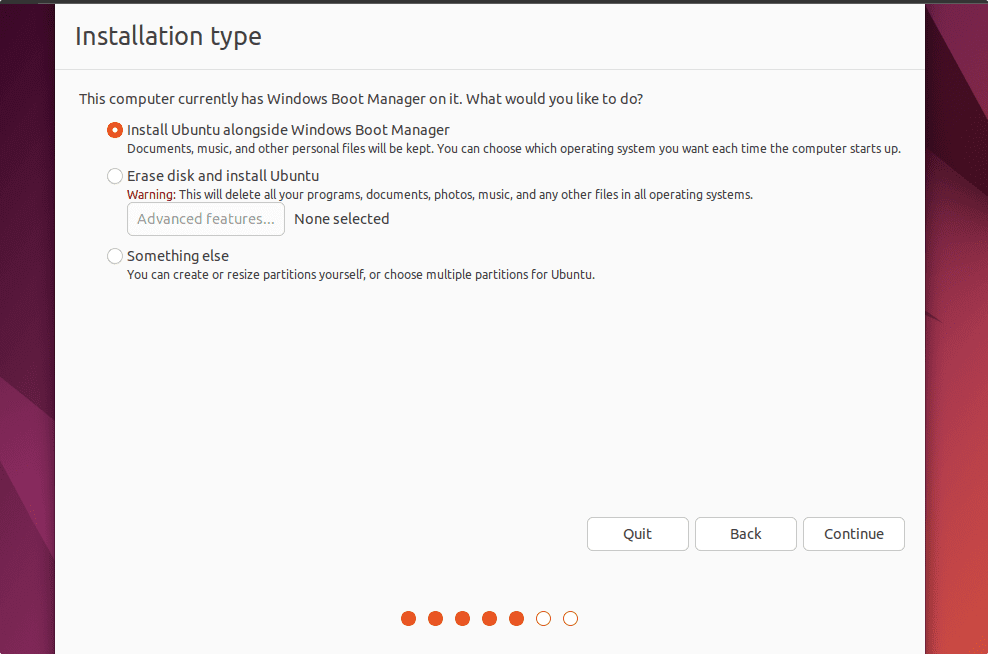Click the fifth filled progress dot
Image resolution: width=988 pixels, height=654 pixels.
tap(516, 619)
